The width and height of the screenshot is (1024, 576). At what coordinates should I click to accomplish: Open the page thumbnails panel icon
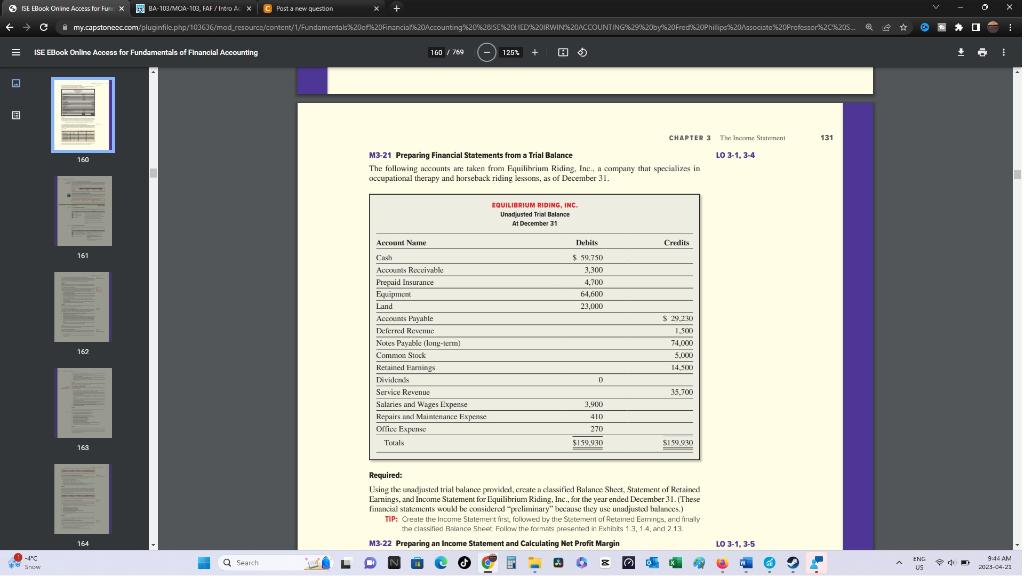click(x=14, y=84)
